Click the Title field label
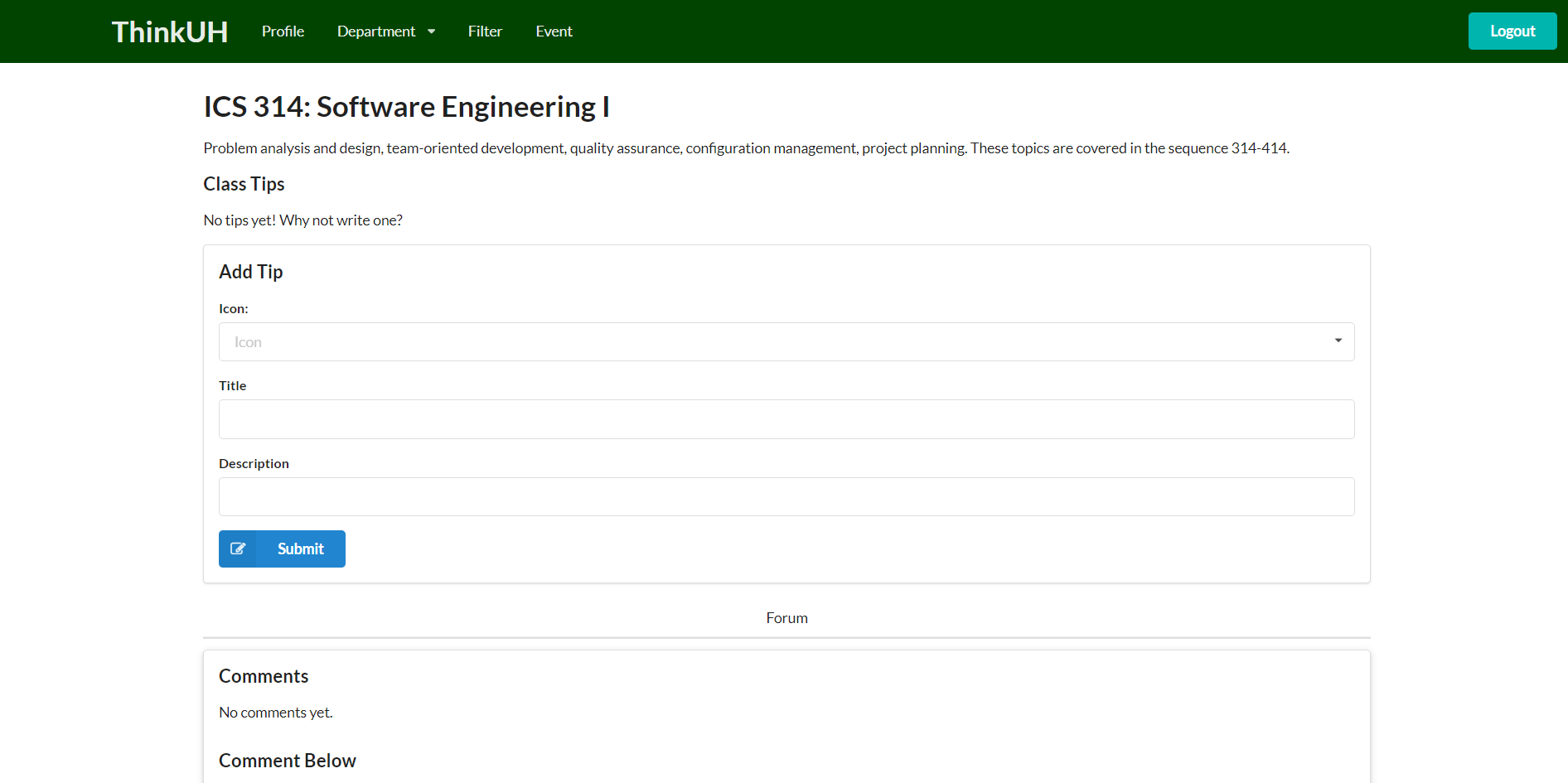Viewport: 1568px width, 783px height. coord(232,386)
